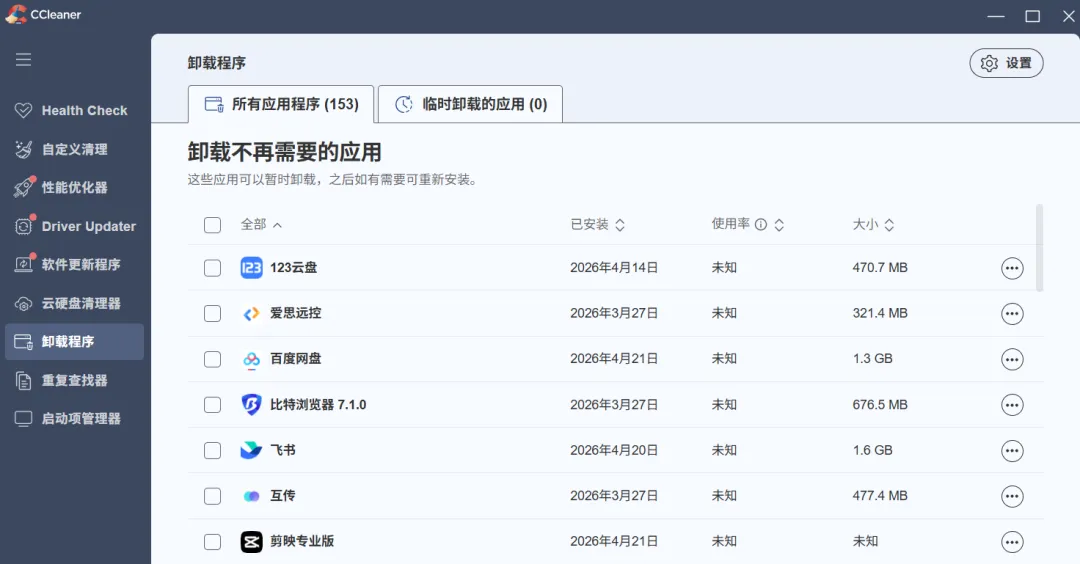The width and height of the screenshot is (1080, 564).
Task: Open Health Check heart icon
Action: (23, 110)
